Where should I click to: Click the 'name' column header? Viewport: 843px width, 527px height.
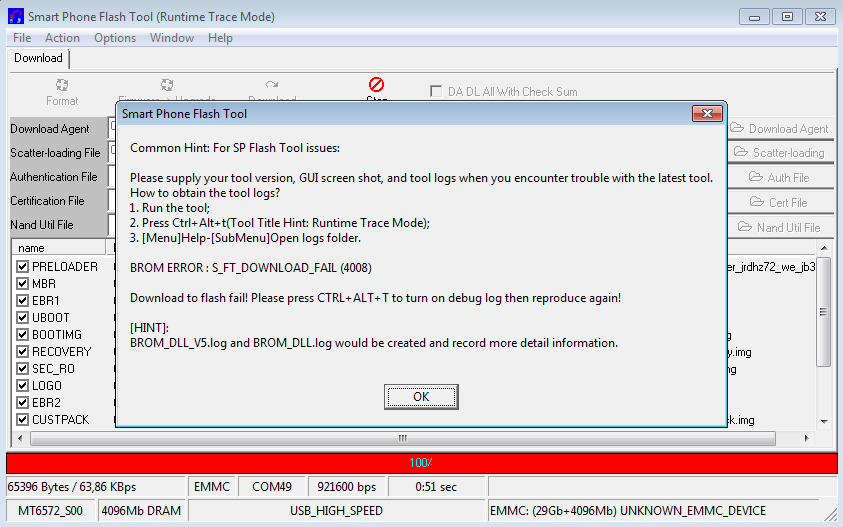tap(58, 248)
